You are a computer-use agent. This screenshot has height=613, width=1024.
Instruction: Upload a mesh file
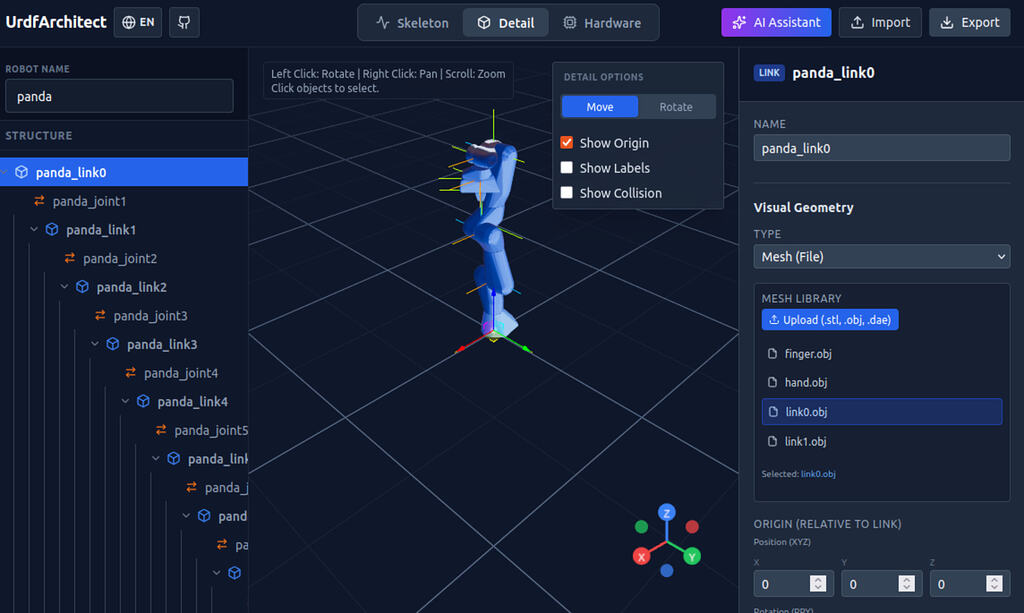point(830,319)
